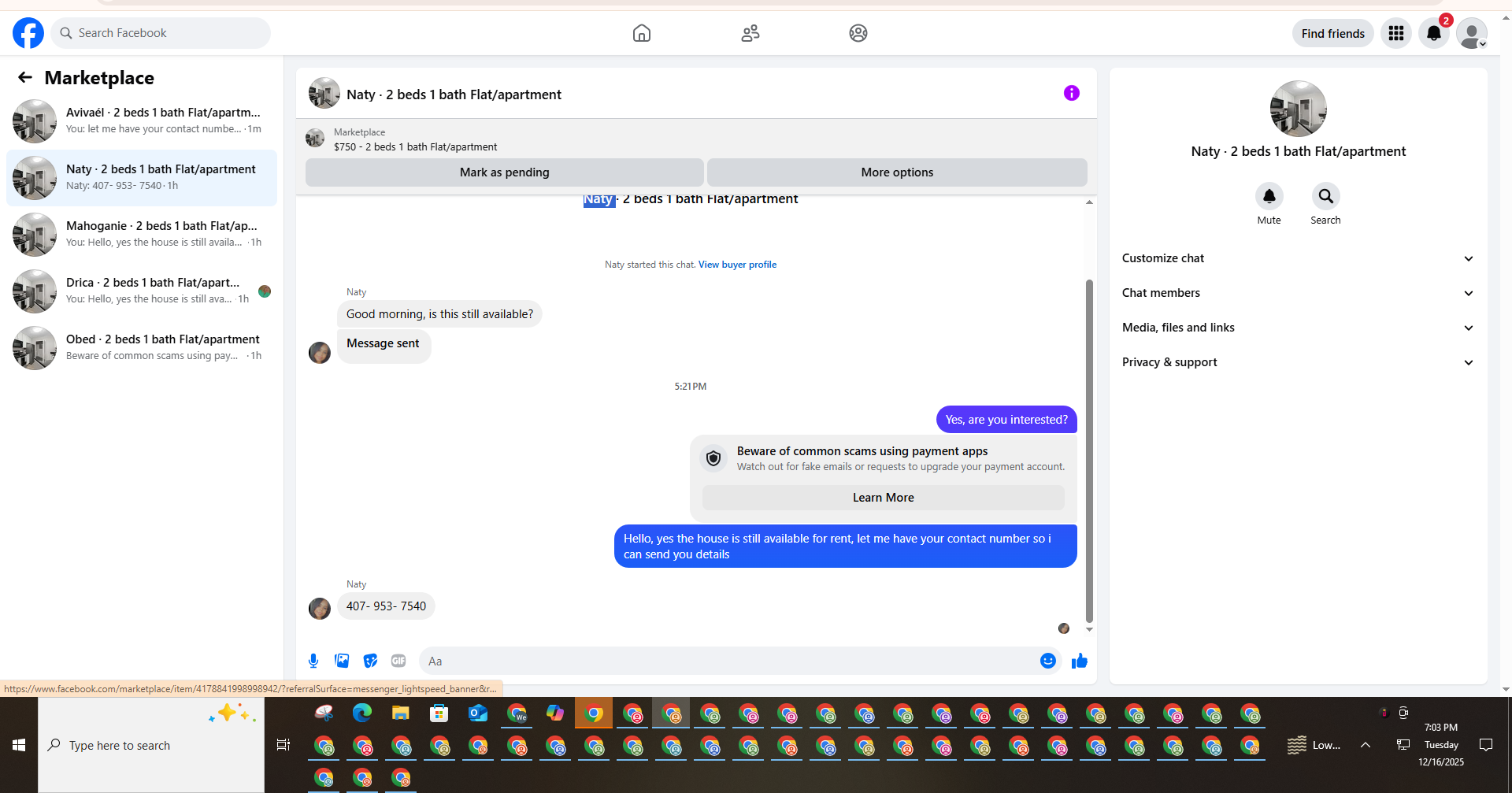
Task: Click the '407- 953- 7540' message bubble
Action: (386, 606)
